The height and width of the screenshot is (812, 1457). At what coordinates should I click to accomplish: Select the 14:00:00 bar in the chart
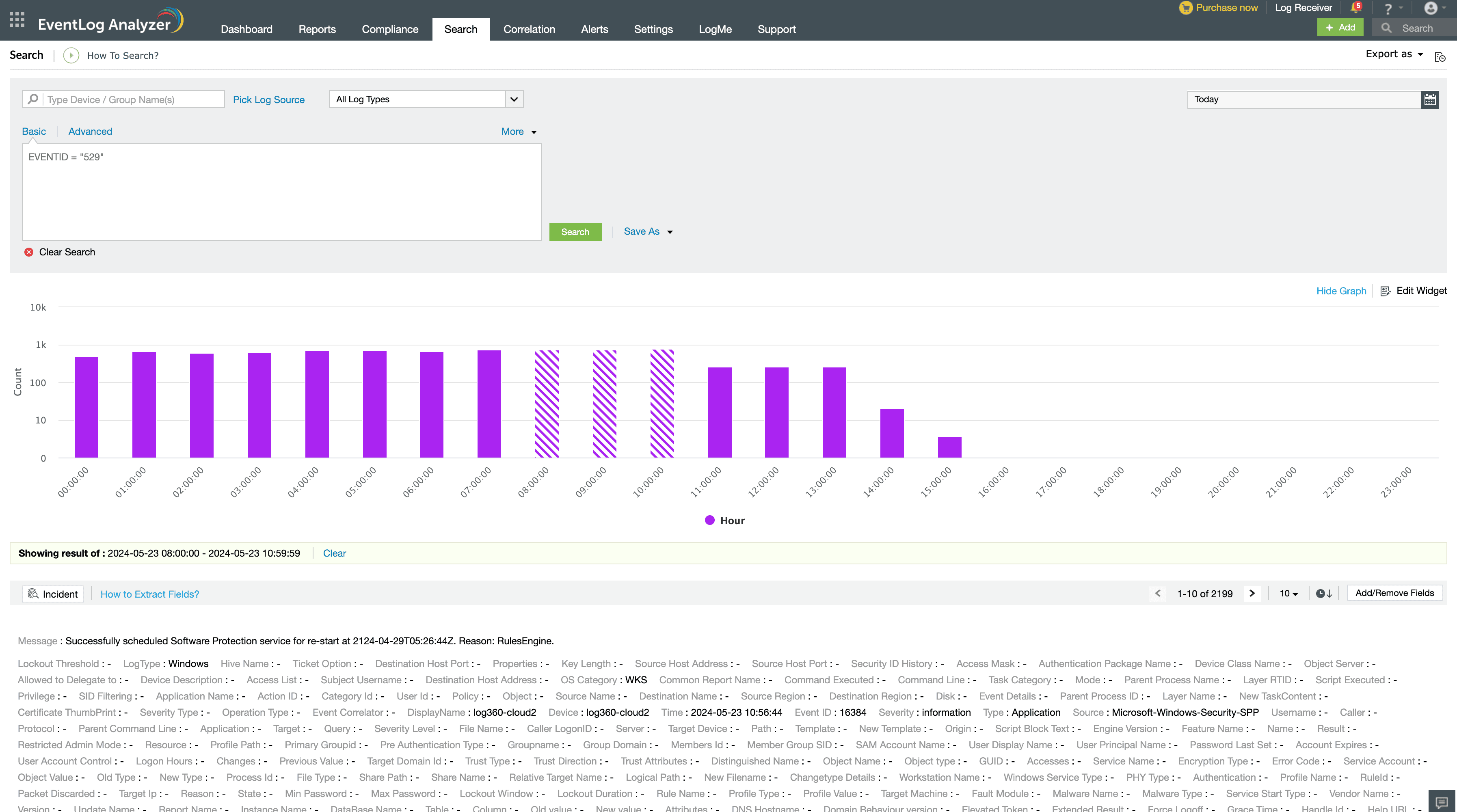coord(891,433)
